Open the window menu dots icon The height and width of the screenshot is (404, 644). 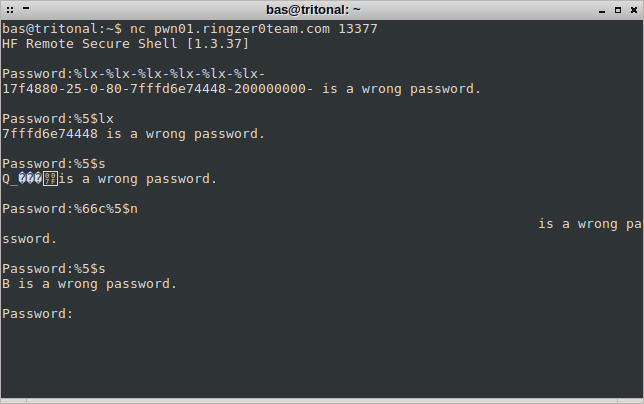point(10,9)
